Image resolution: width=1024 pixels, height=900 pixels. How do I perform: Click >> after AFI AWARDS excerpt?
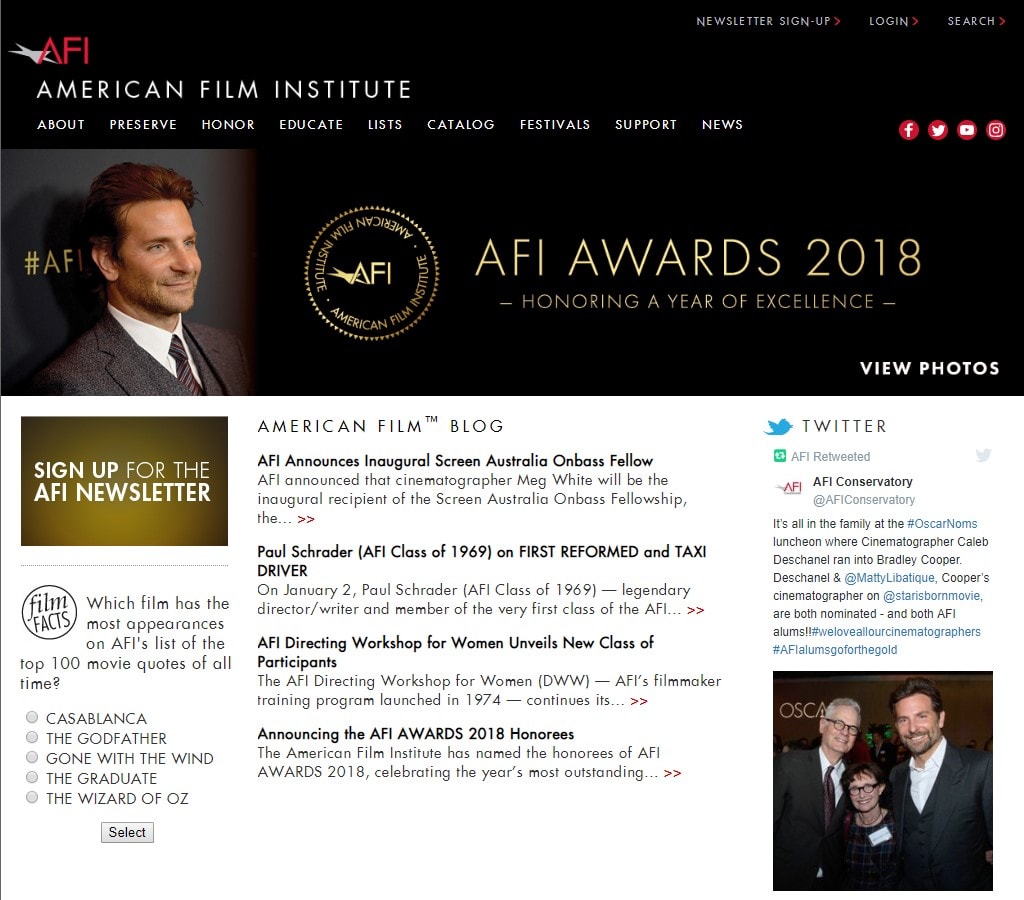click(x=672, y=773)
